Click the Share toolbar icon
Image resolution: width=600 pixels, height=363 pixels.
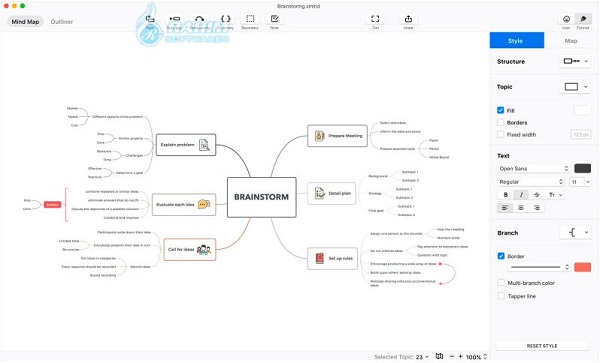click(408, 19)
